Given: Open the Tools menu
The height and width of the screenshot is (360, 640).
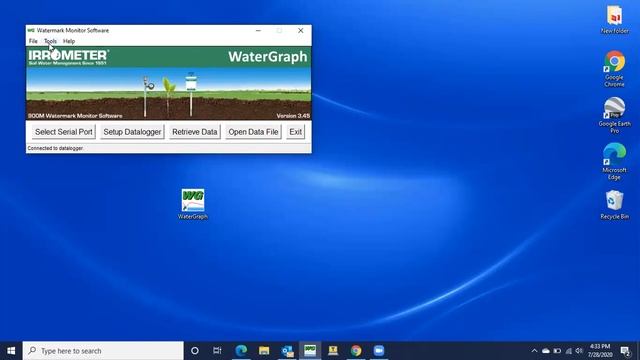Looking at the screenshot, I should 50,41.
